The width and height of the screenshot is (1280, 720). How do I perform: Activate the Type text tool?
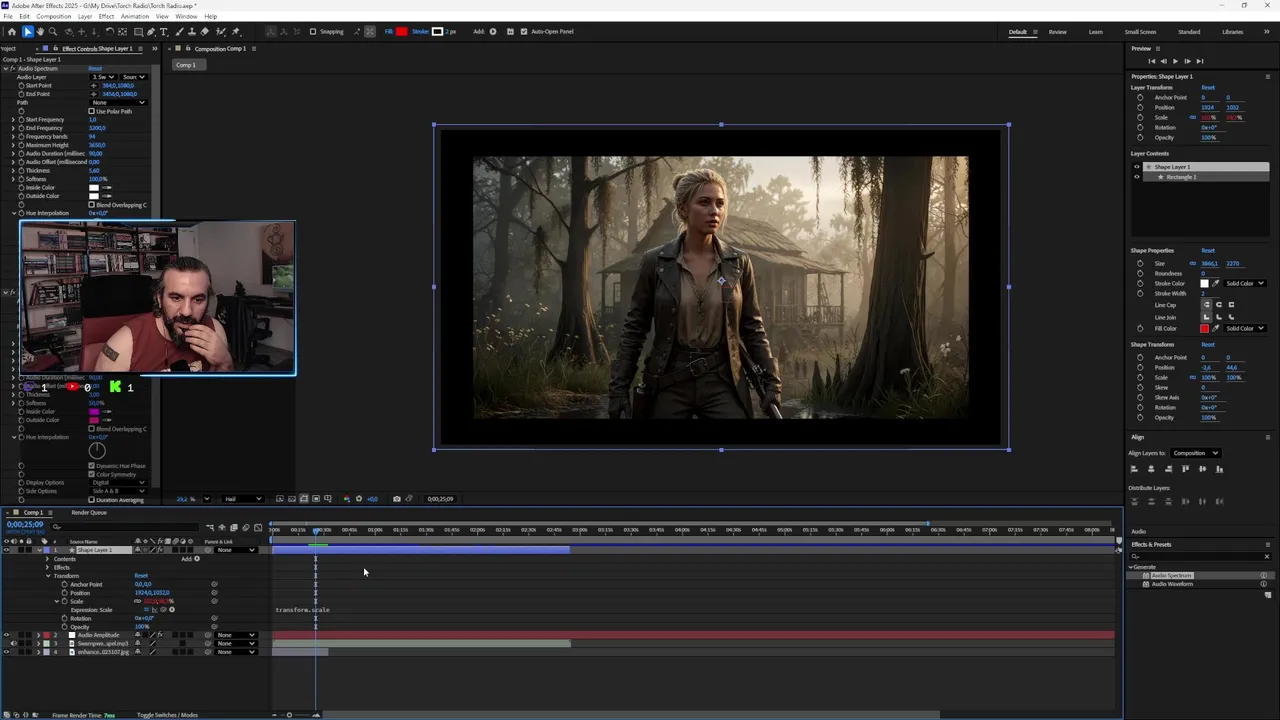(164, 32)
